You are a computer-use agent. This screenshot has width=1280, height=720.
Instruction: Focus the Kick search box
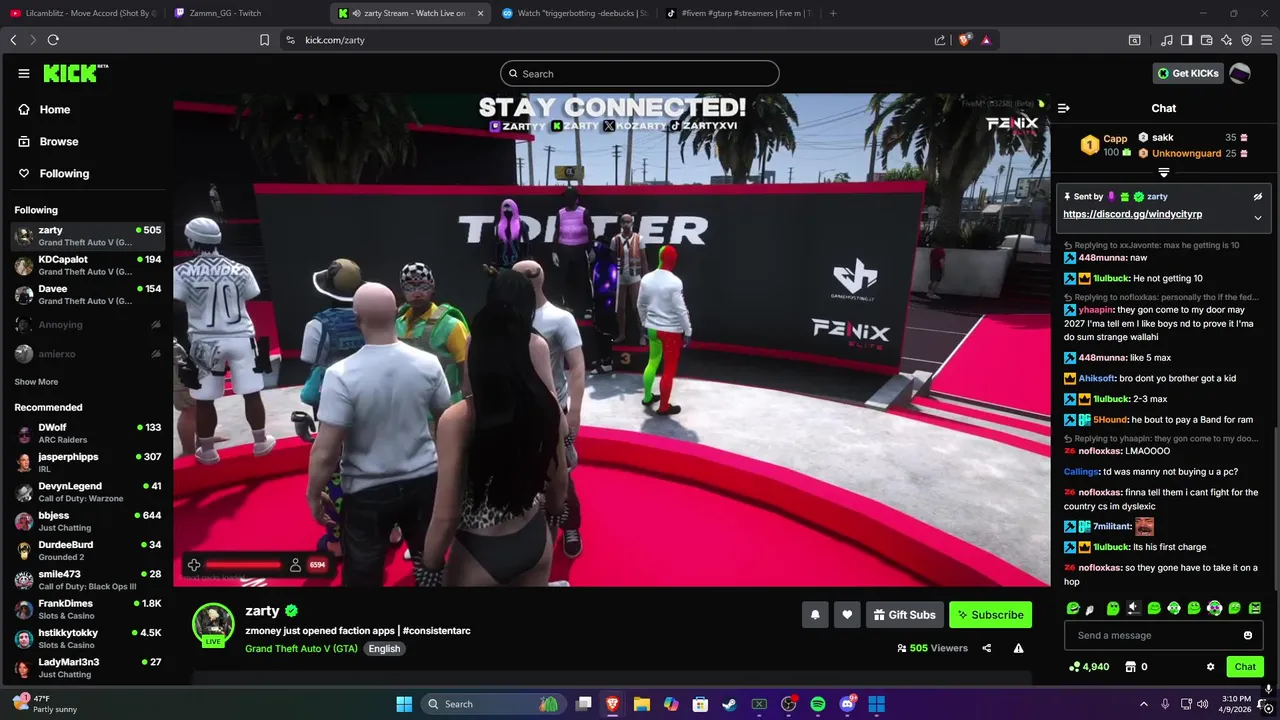click(640, 73)
